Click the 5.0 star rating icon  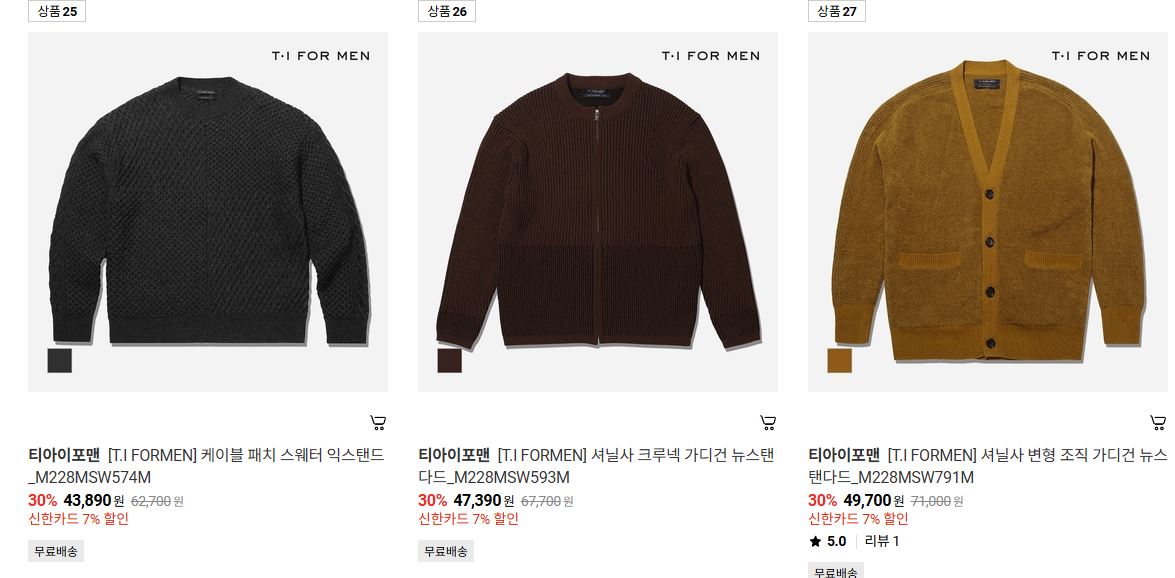(x=815, y=541)
